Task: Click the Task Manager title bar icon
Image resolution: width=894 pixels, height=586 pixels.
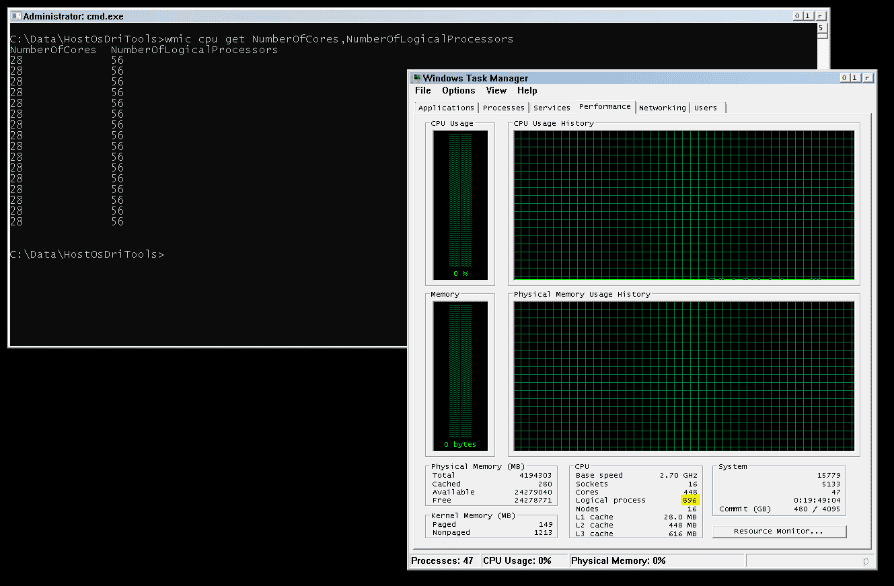Action: (x=416, y=78)
